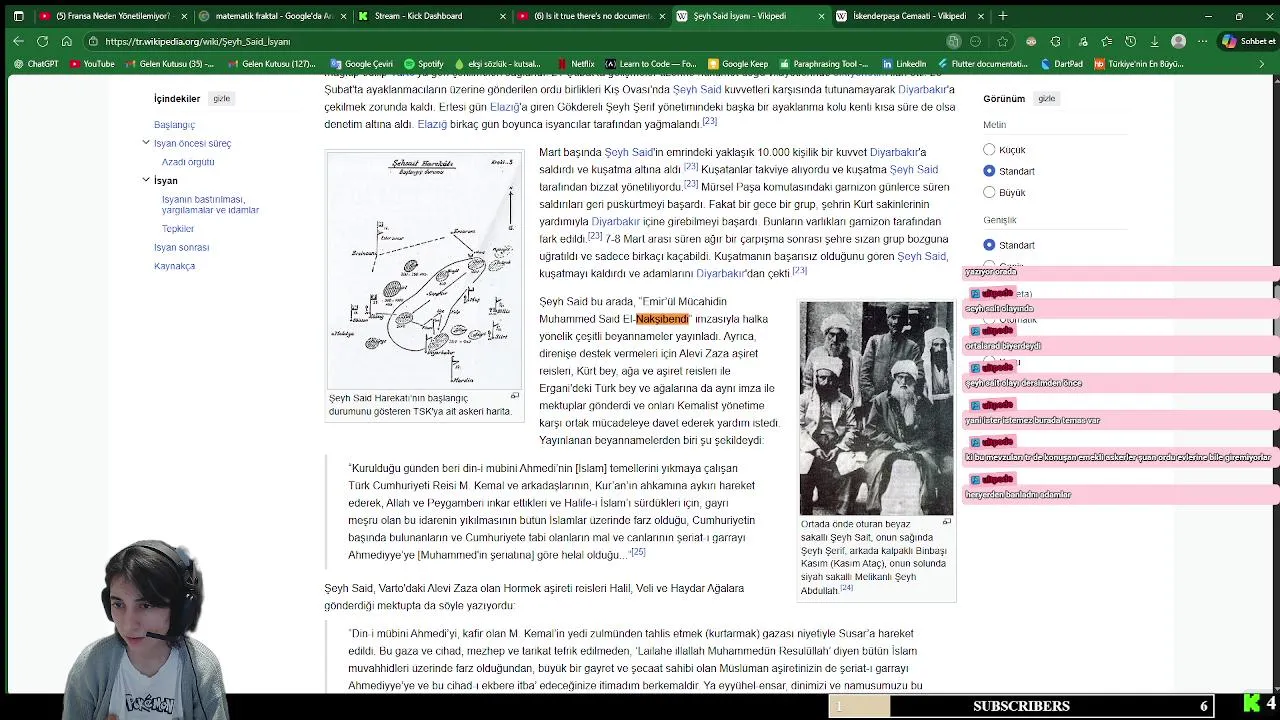Screen dimensions: 1280x720
Task: Open DartPad bookmark
Action: pos(1061,64)
